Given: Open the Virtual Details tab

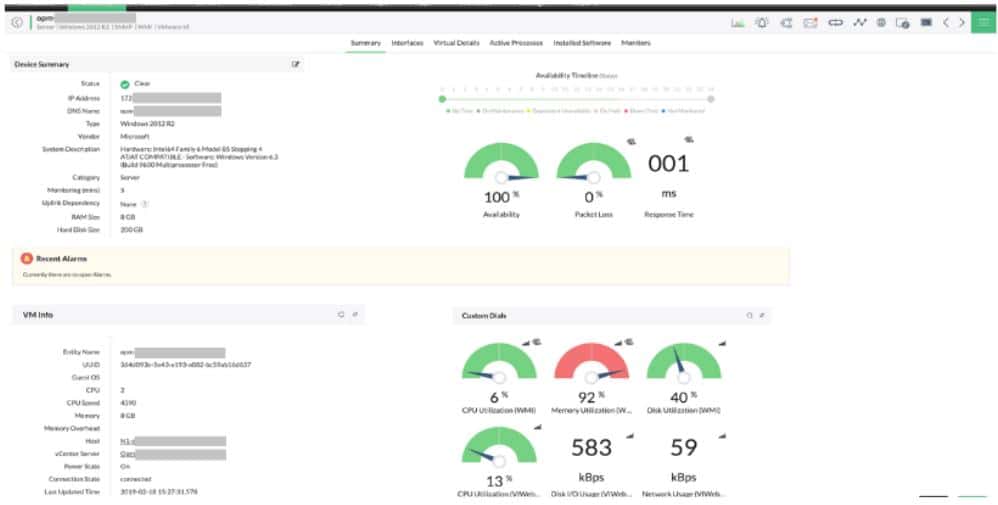Looking at the screenshot, I should pos(456,43).
